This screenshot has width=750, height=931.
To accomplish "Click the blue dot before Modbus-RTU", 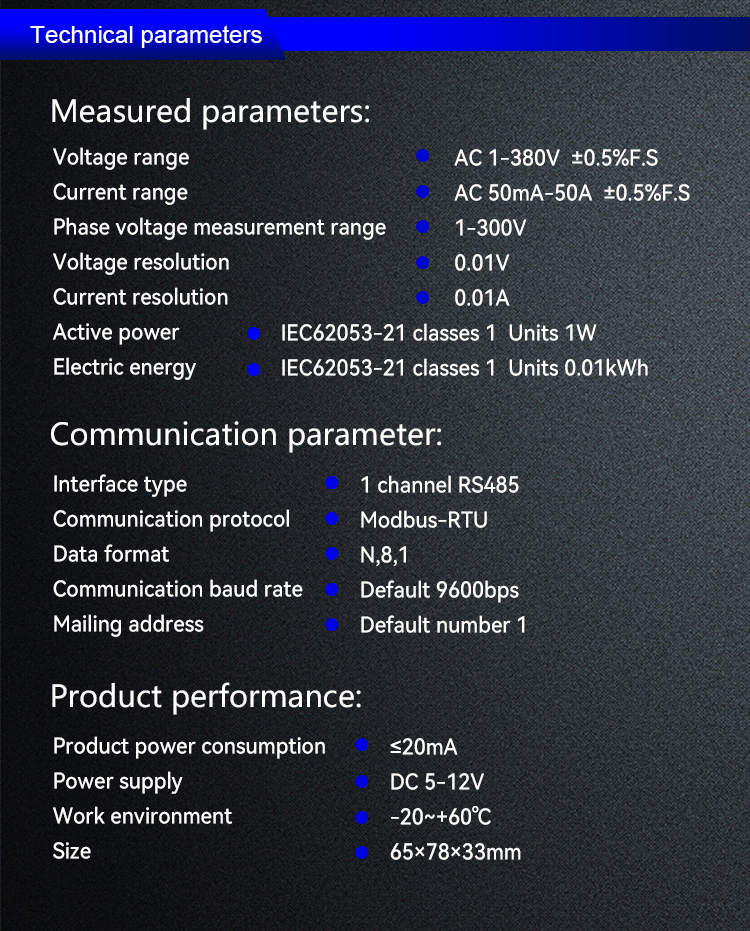I will (332, 519).
